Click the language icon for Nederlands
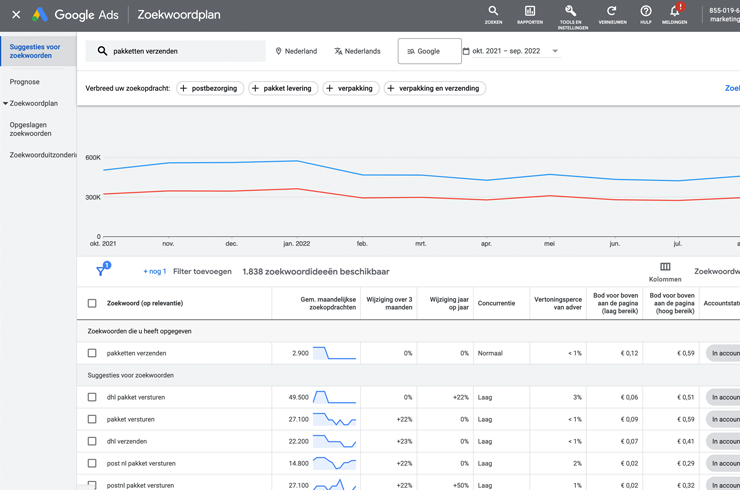Viewport: 740px width, 490px height. pos(338,51)
